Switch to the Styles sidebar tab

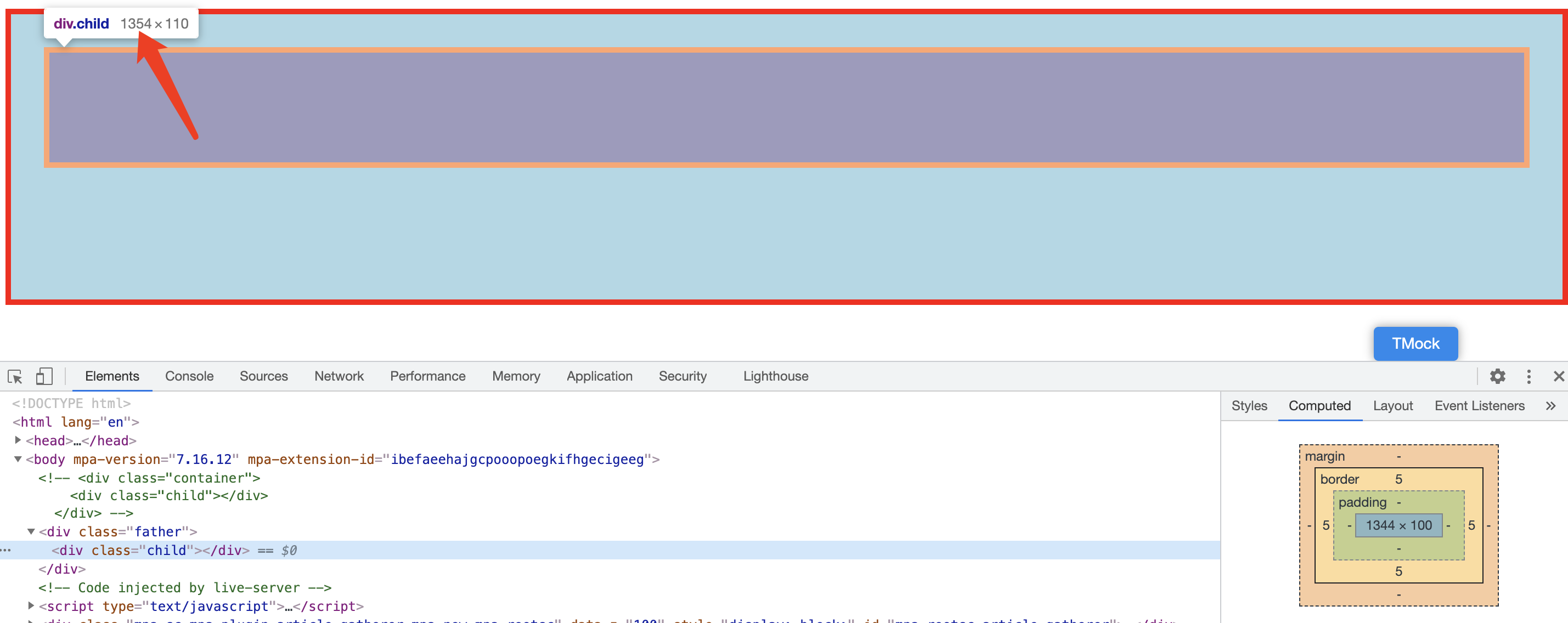click(x=1249, y=406)
